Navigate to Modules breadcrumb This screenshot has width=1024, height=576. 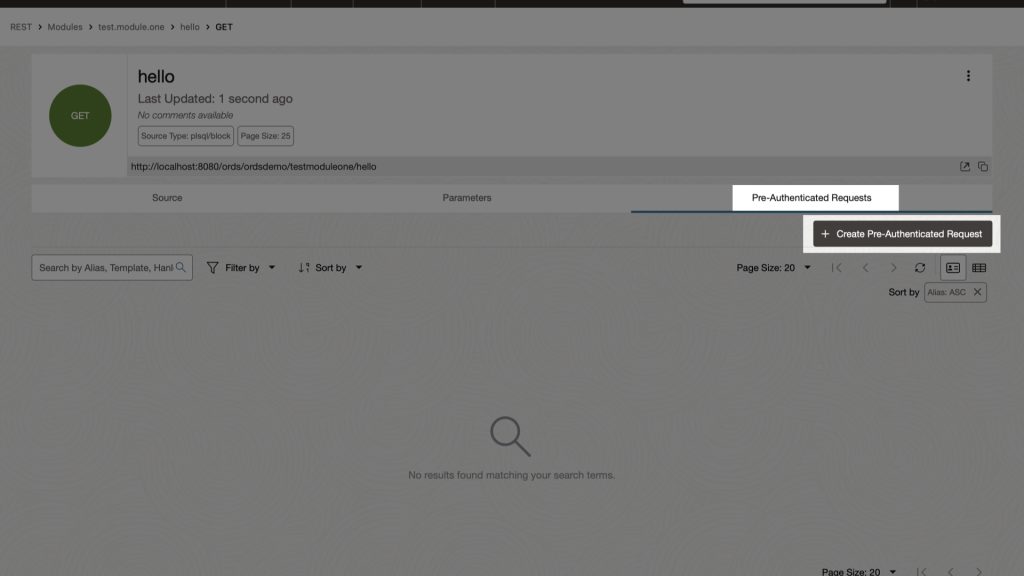click(65, 27)
